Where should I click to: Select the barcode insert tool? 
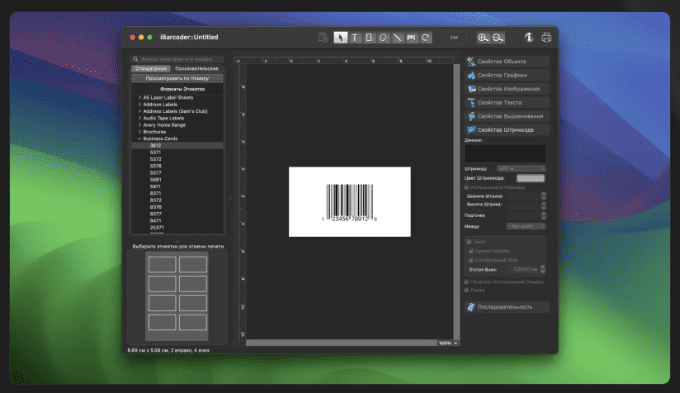click(x=411, y=37)
